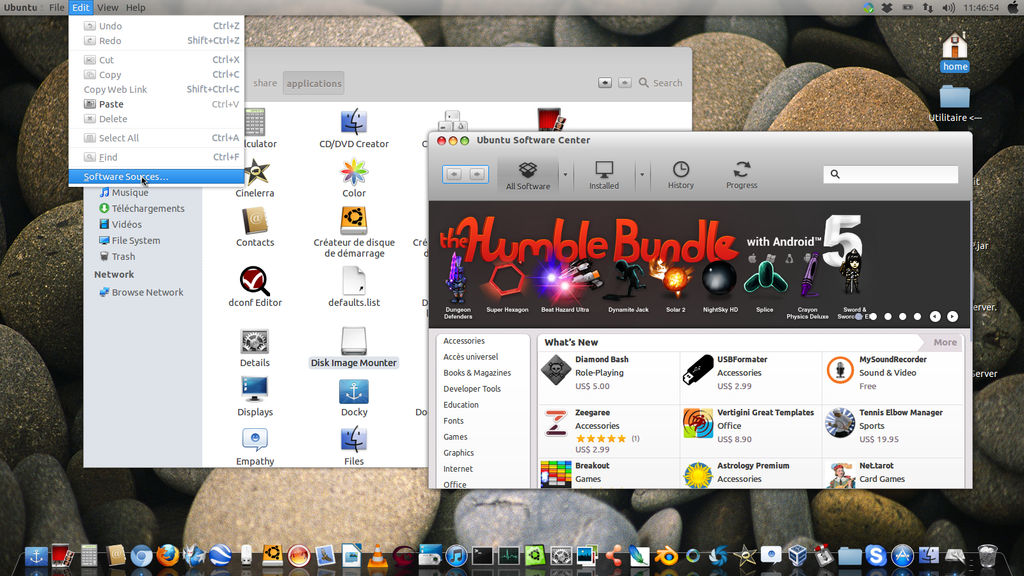Screen dimensions: 1024x576
Task: Open File System in sidebar
Action: [129, 240]
